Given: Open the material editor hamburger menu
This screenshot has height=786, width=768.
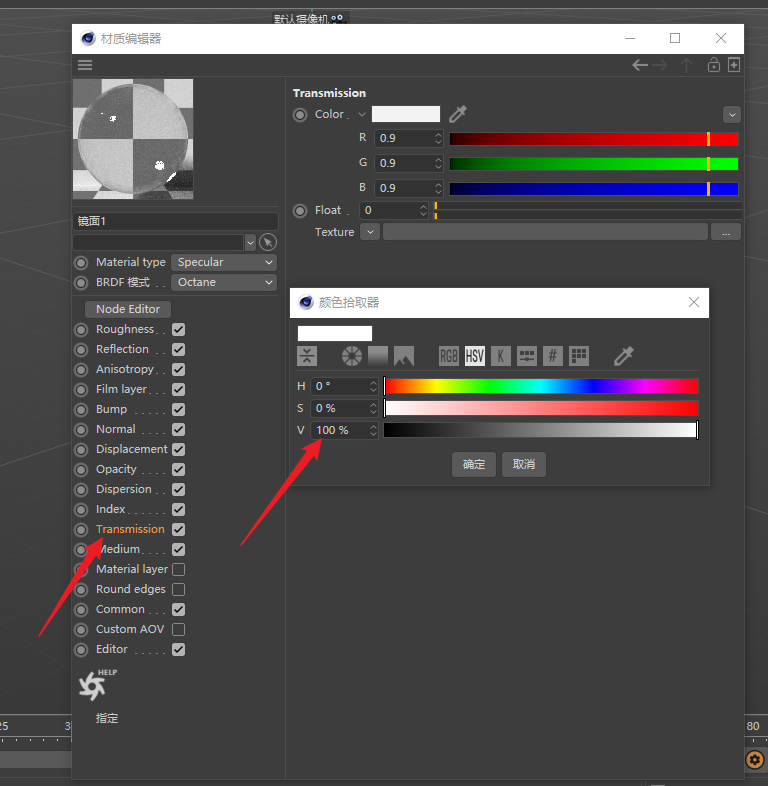Looking at the screenshot, I should tap(85, 65).
